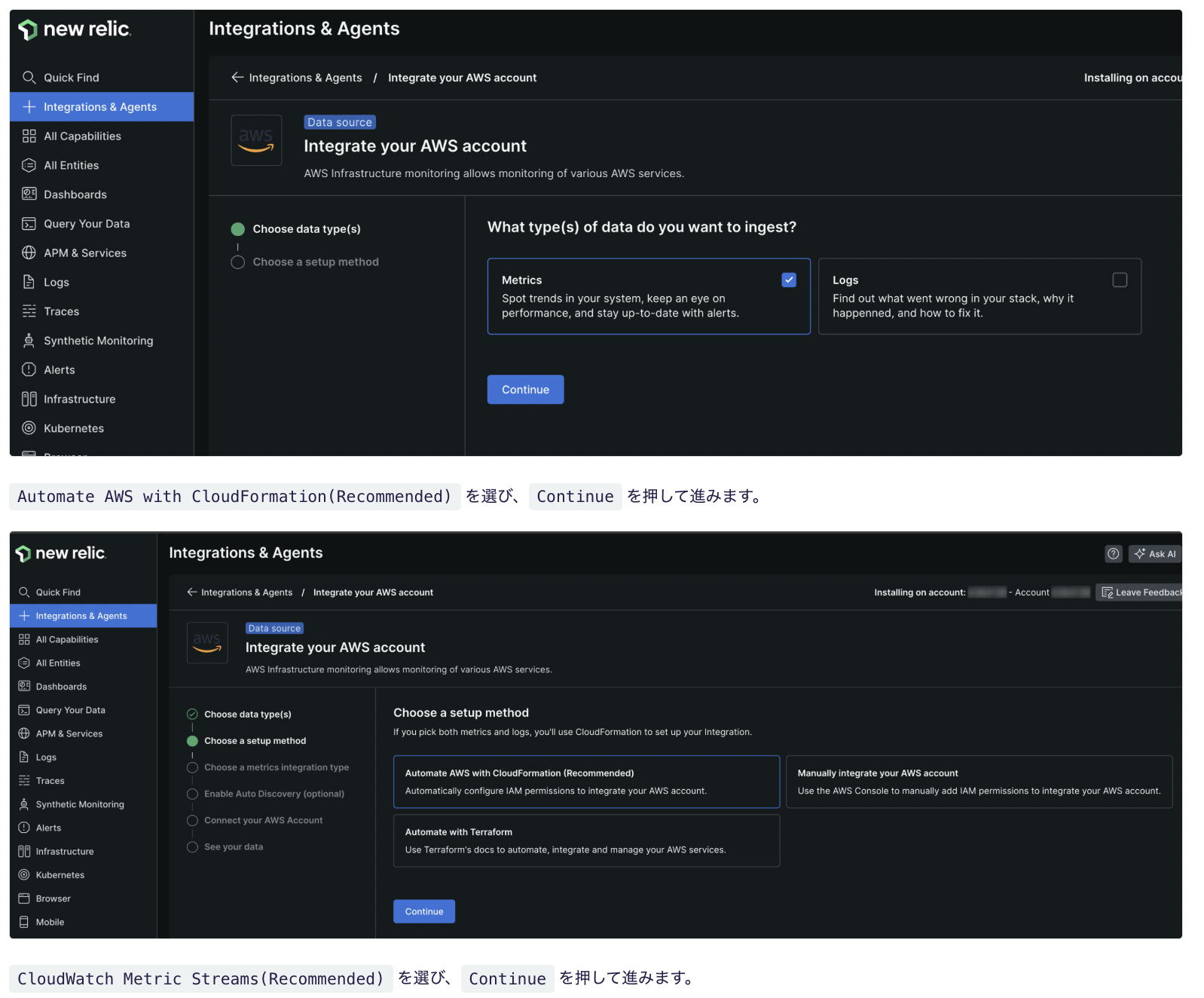Open Integrations & Agents in top sidebar

[x=102, y=107]
